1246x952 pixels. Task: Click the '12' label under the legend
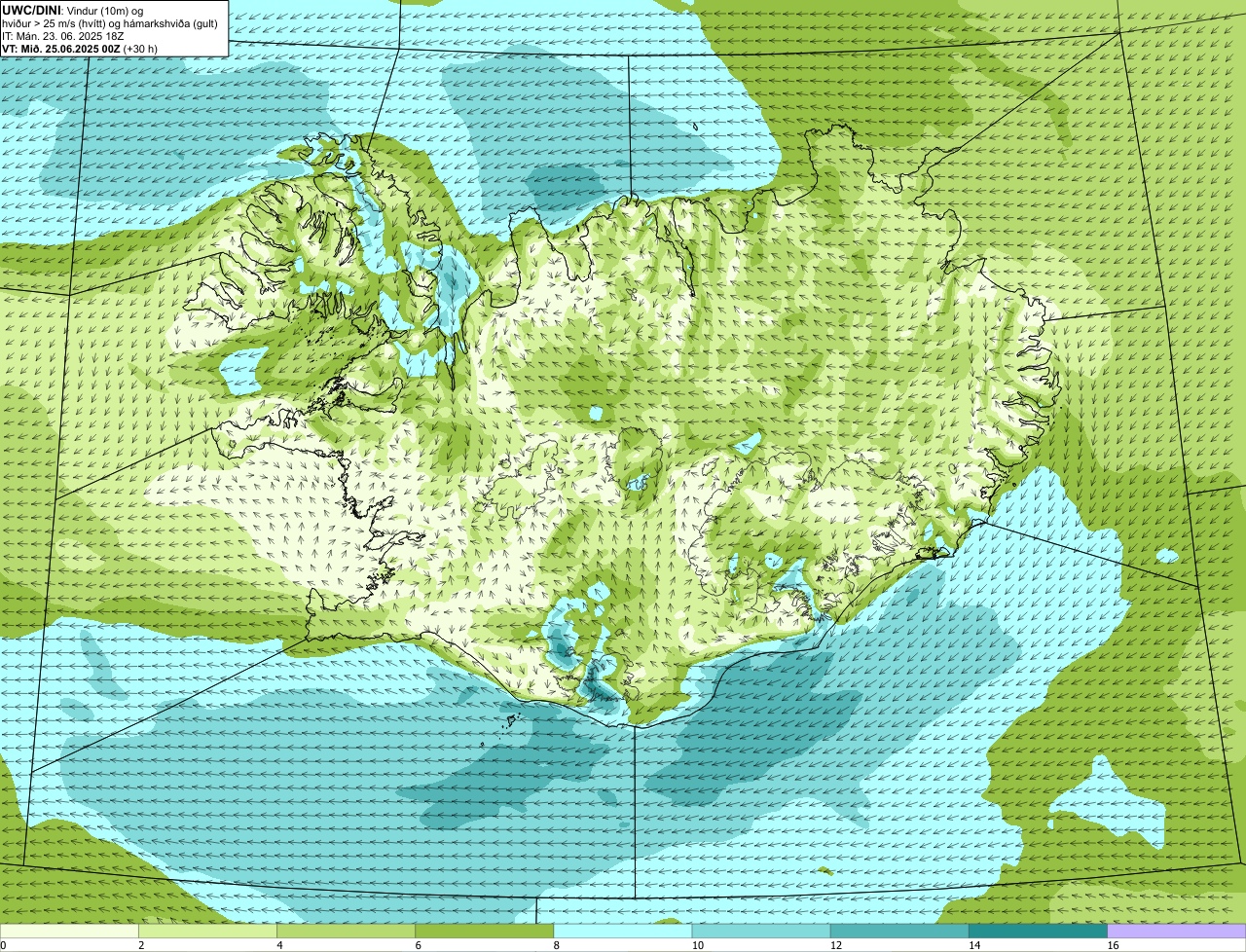pyautogui.click(x=834, y=945)
